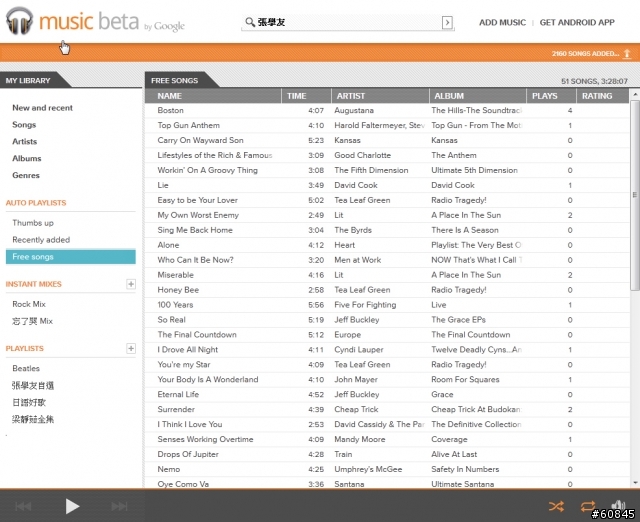Select Carry On Wayward Son

[200, 140]
